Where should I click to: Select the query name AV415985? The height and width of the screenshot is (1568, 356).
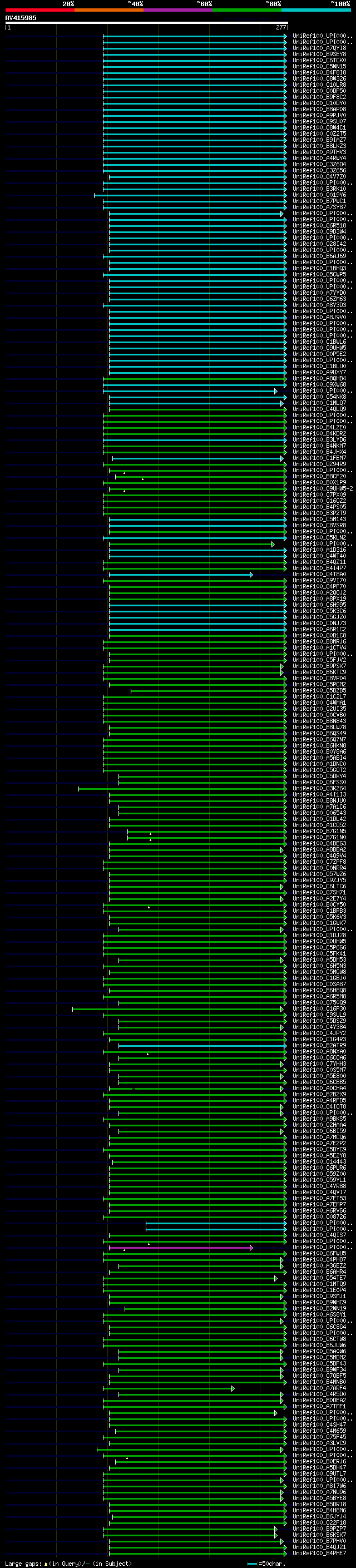coord(21,18)
